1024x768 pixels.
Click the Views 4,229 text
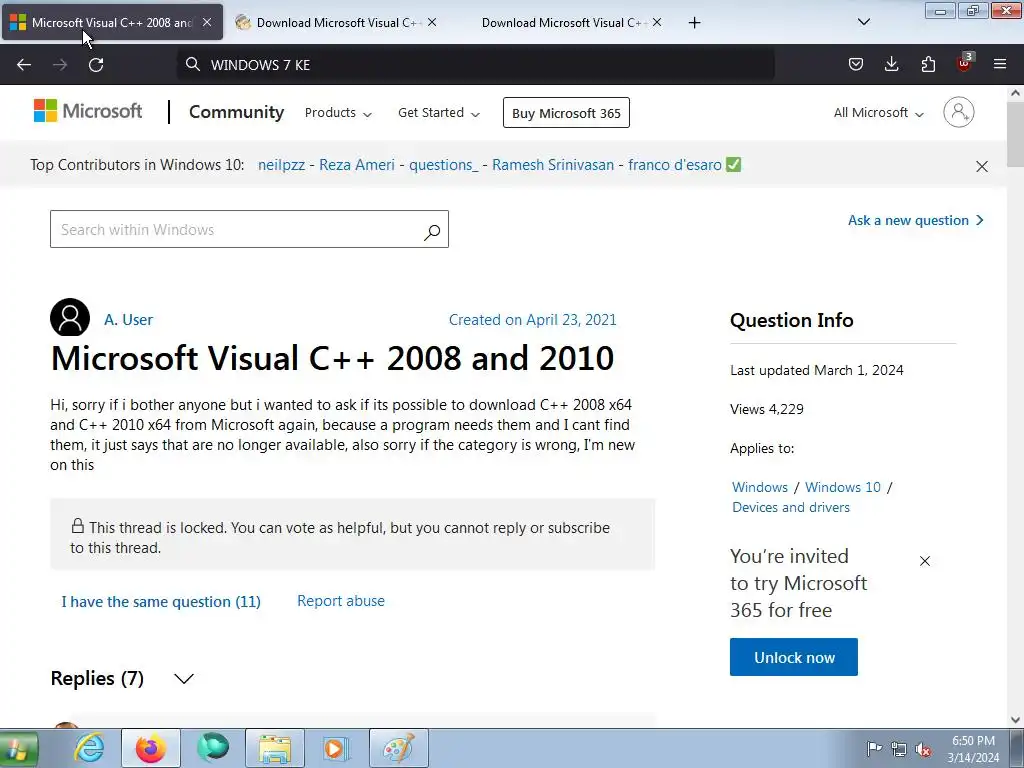[x=767, y=409]
